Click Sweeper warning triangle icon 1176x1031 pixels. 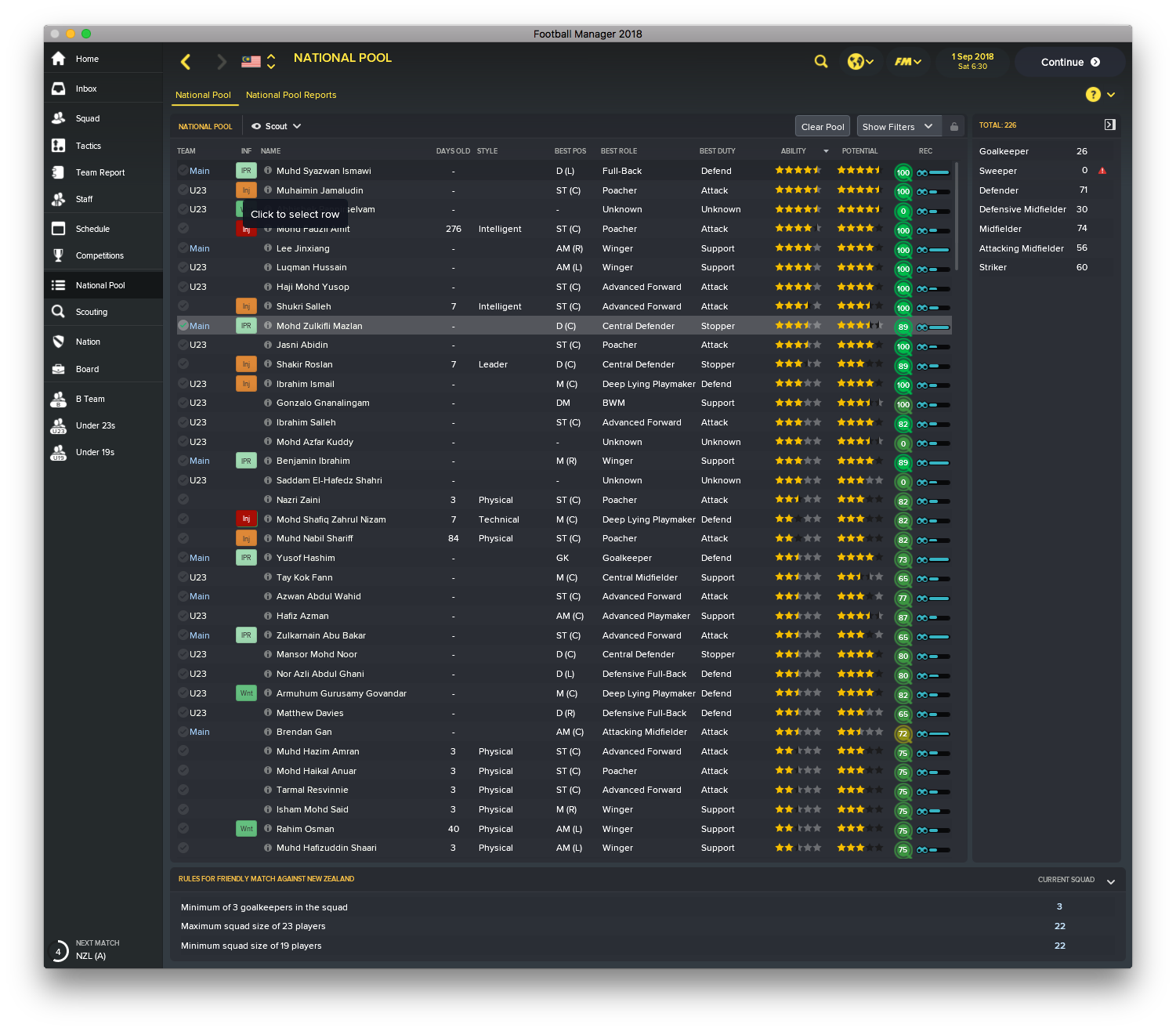(x=1102, y=171)
